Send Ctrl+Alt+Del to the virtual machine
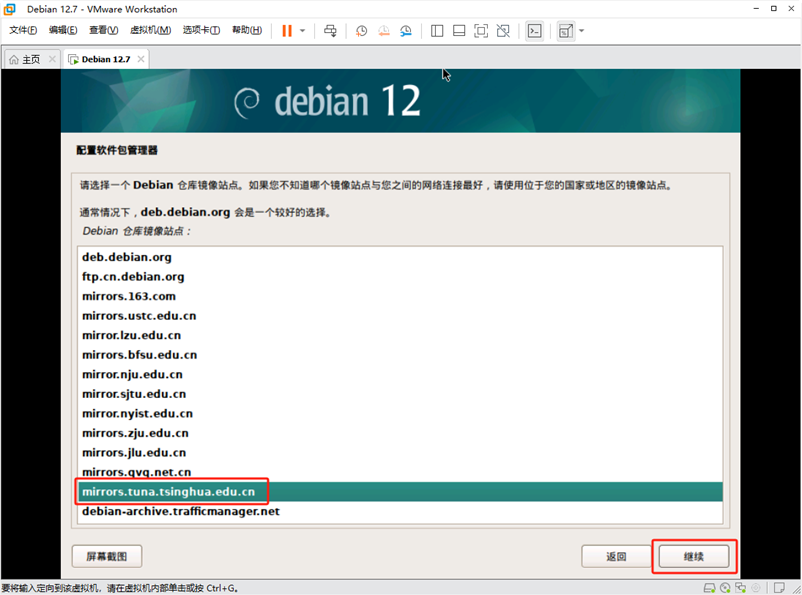 tap(330, 31)
